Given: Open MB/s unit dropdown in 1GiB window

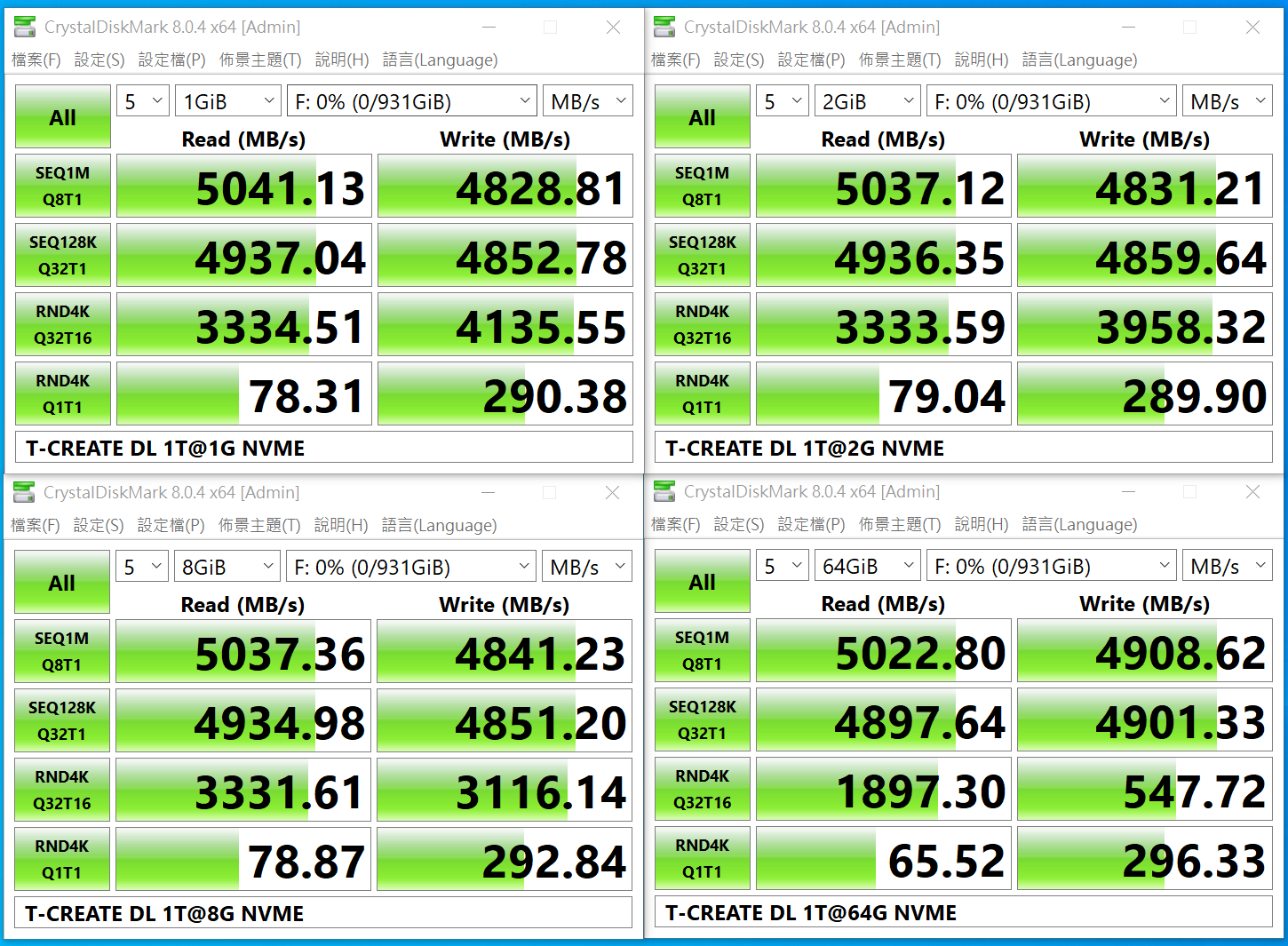Looking at the screenshot, I should tap(588, 101).
